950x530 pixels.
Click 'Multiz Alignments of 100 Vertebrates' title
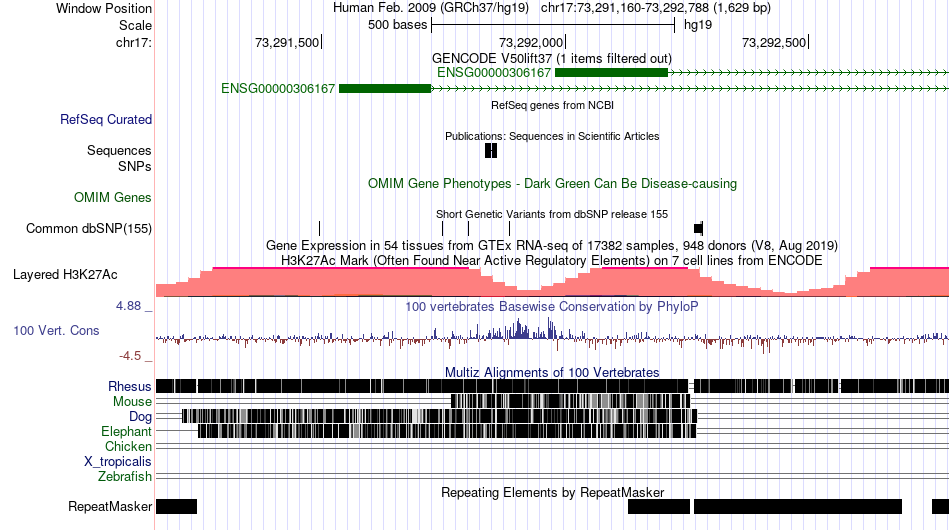pyautogui.click(x=552, y=373)
